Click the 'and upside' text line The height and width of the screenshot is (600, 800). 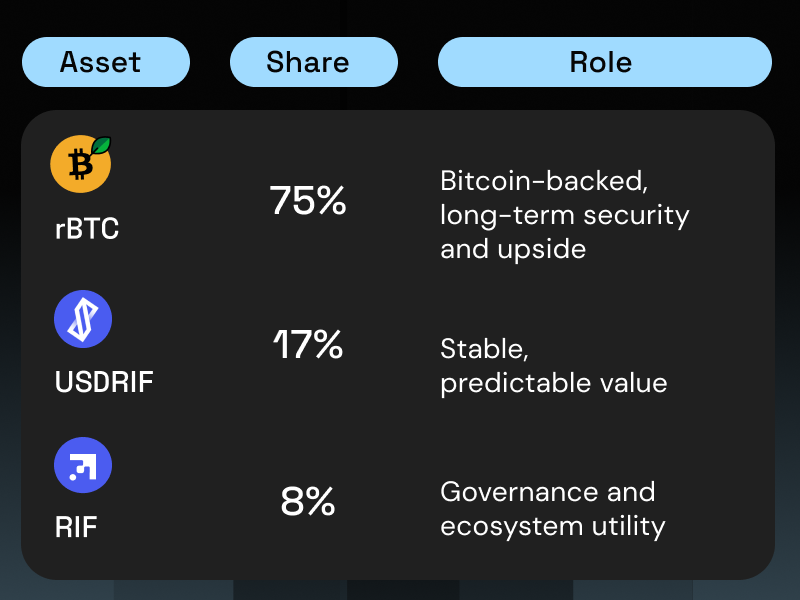[513, 249]
